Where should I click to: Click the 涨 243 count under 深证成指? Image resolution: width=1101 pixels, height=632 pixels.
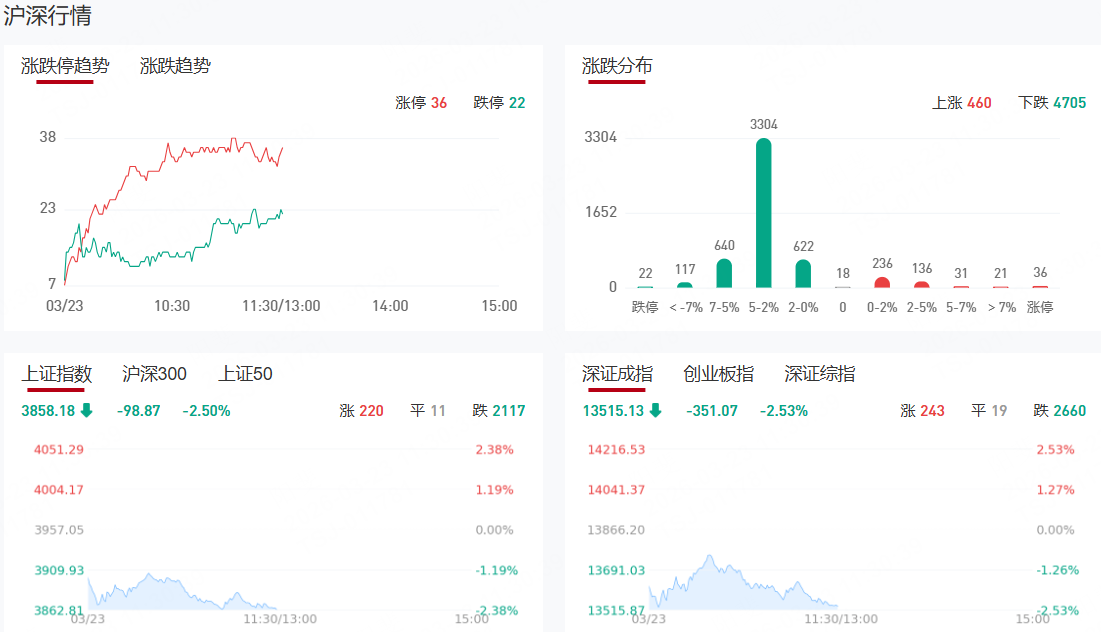(x=922, y=410)
